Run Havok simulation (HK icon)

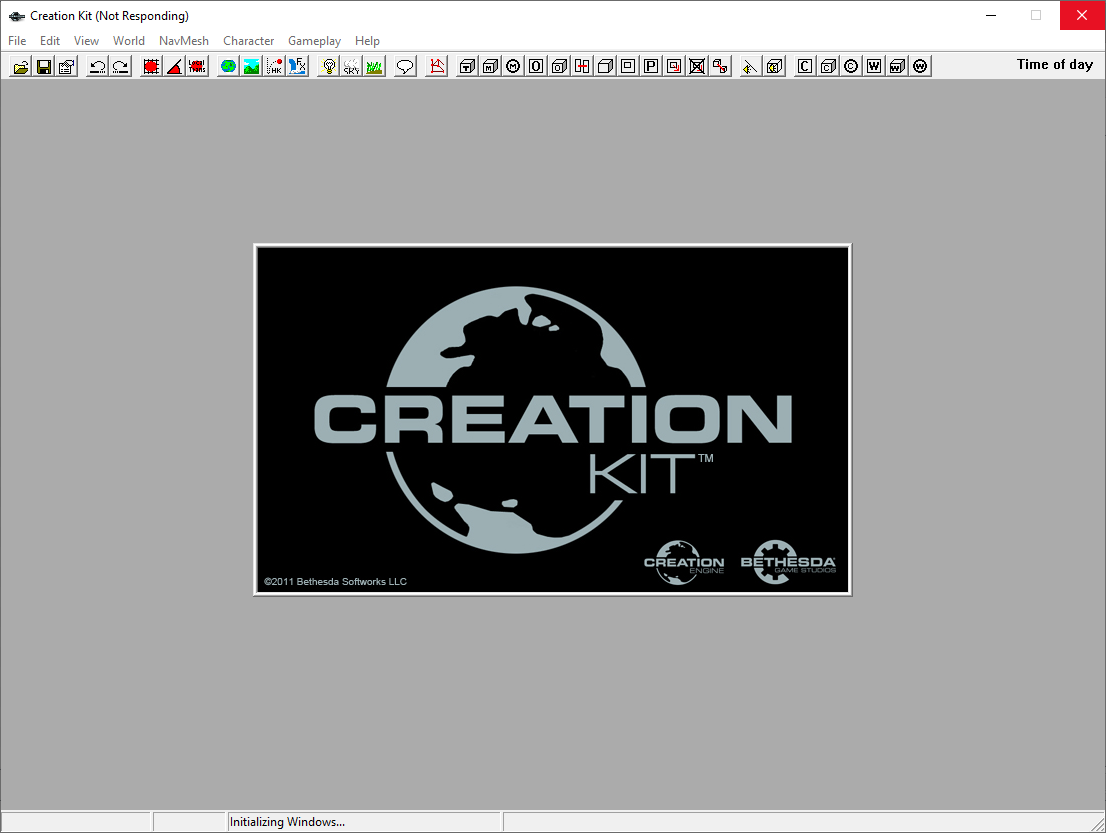[274, 66]
